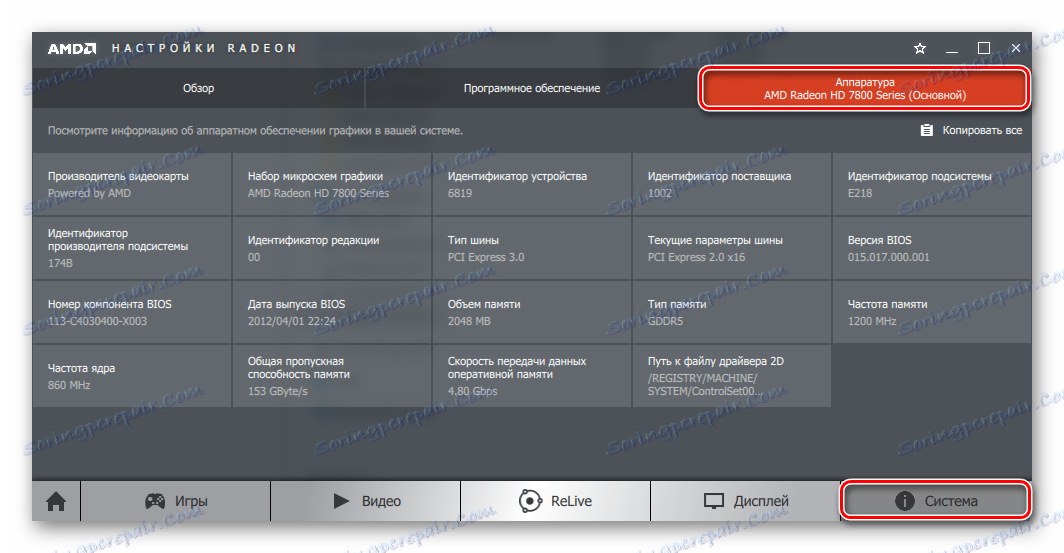Switch to the Обзор tab
Viewport: 1064px width, 553px height.
click(x=198, y=88)
